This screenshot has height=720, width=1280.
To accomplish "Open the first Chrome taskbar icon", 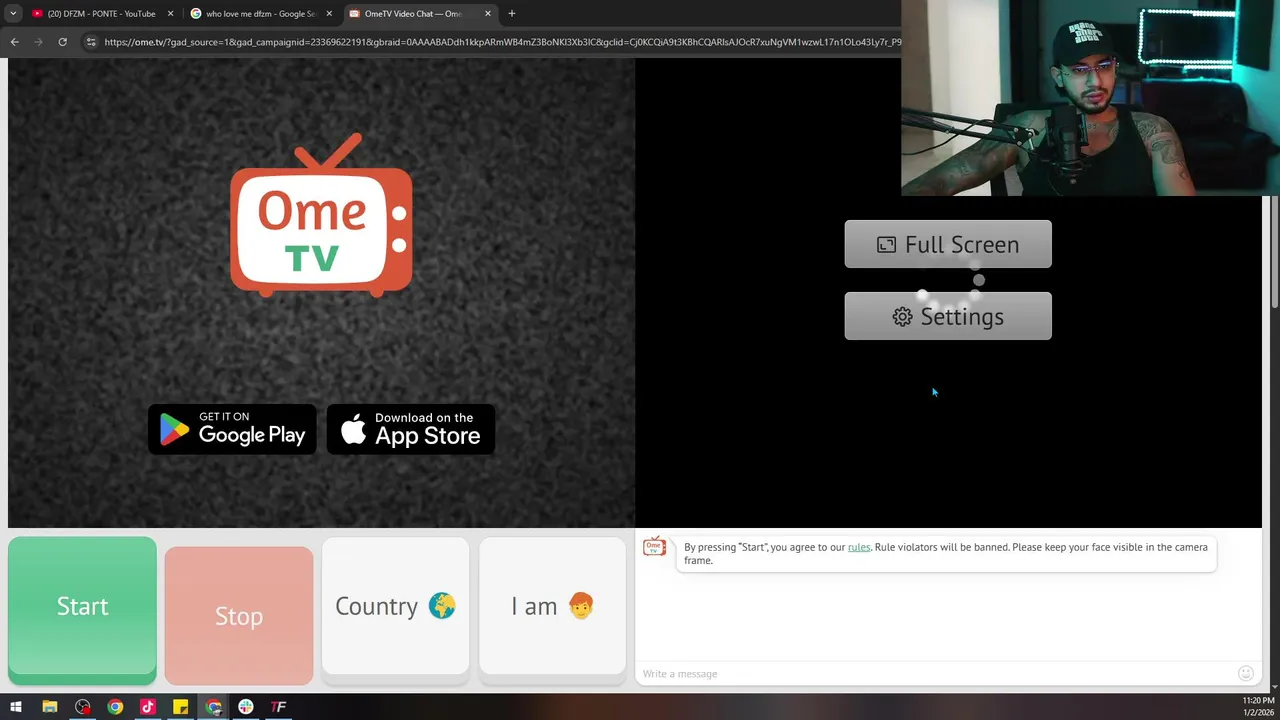I will click(115, 707).
